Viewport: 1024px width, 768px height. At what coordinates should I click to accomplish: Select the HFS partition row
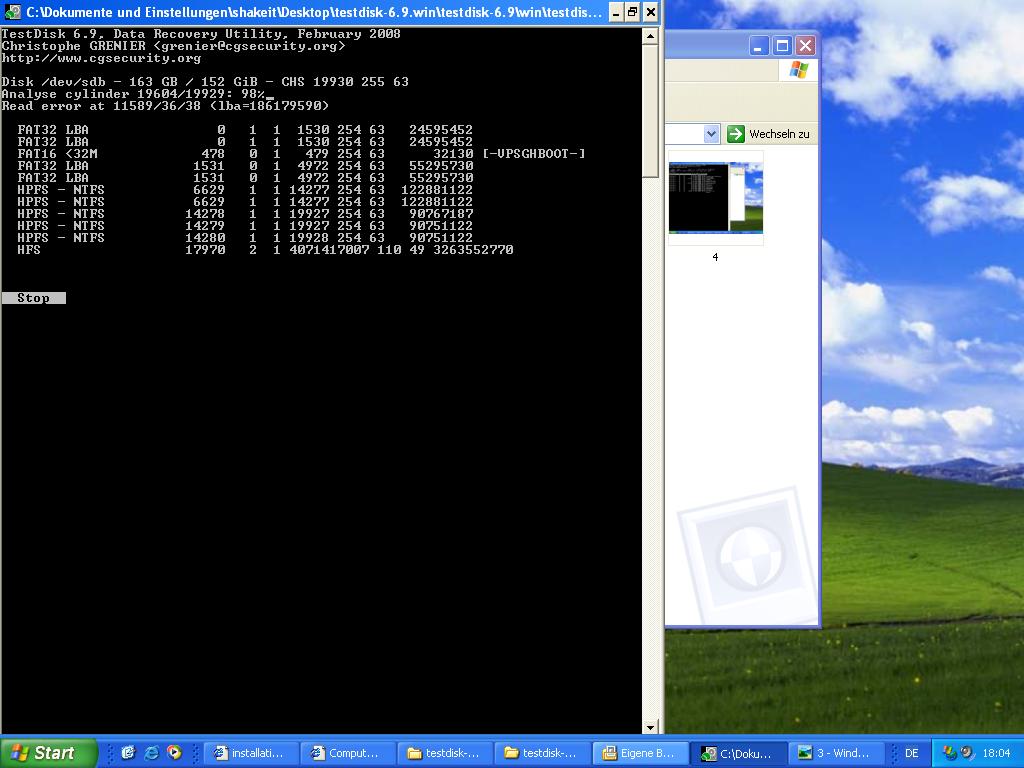265,249
